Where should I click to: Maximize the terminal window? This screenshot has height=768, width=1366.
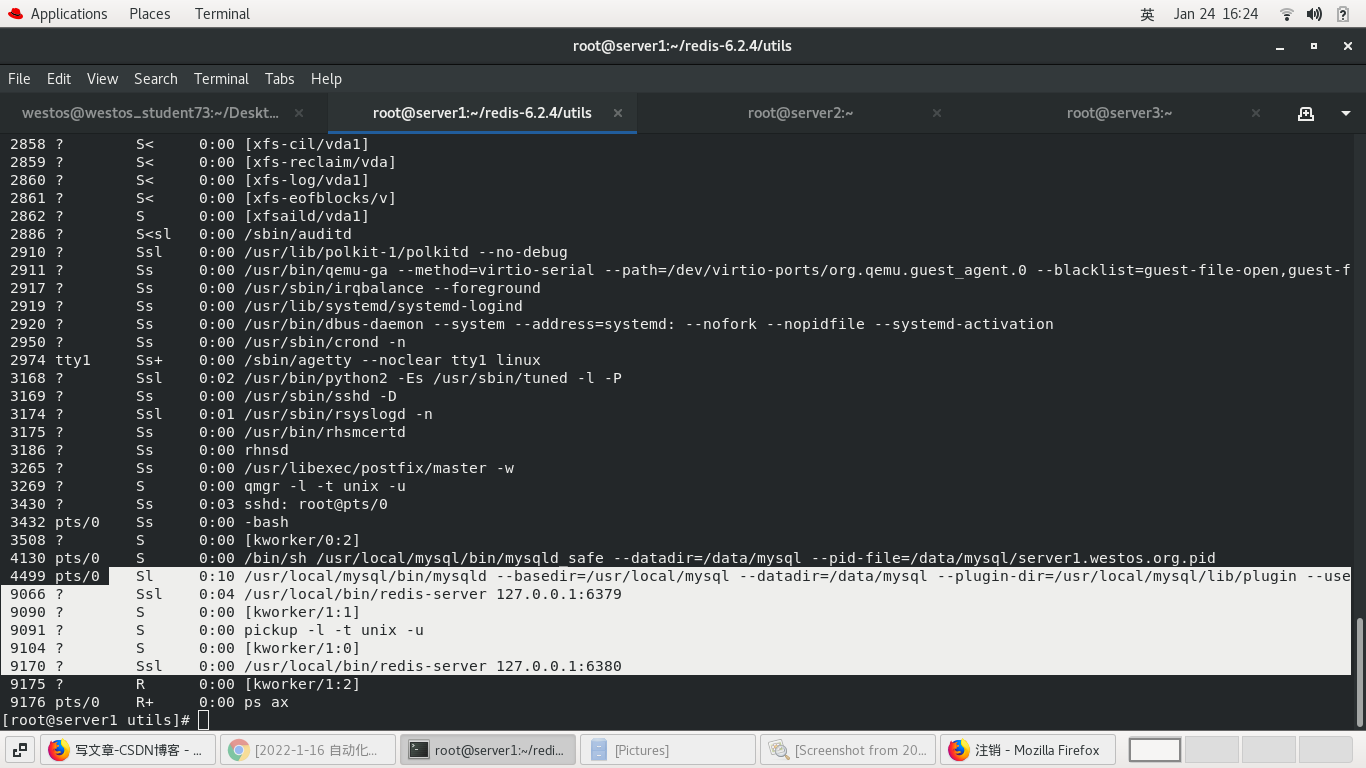(x=1314, y=46)
